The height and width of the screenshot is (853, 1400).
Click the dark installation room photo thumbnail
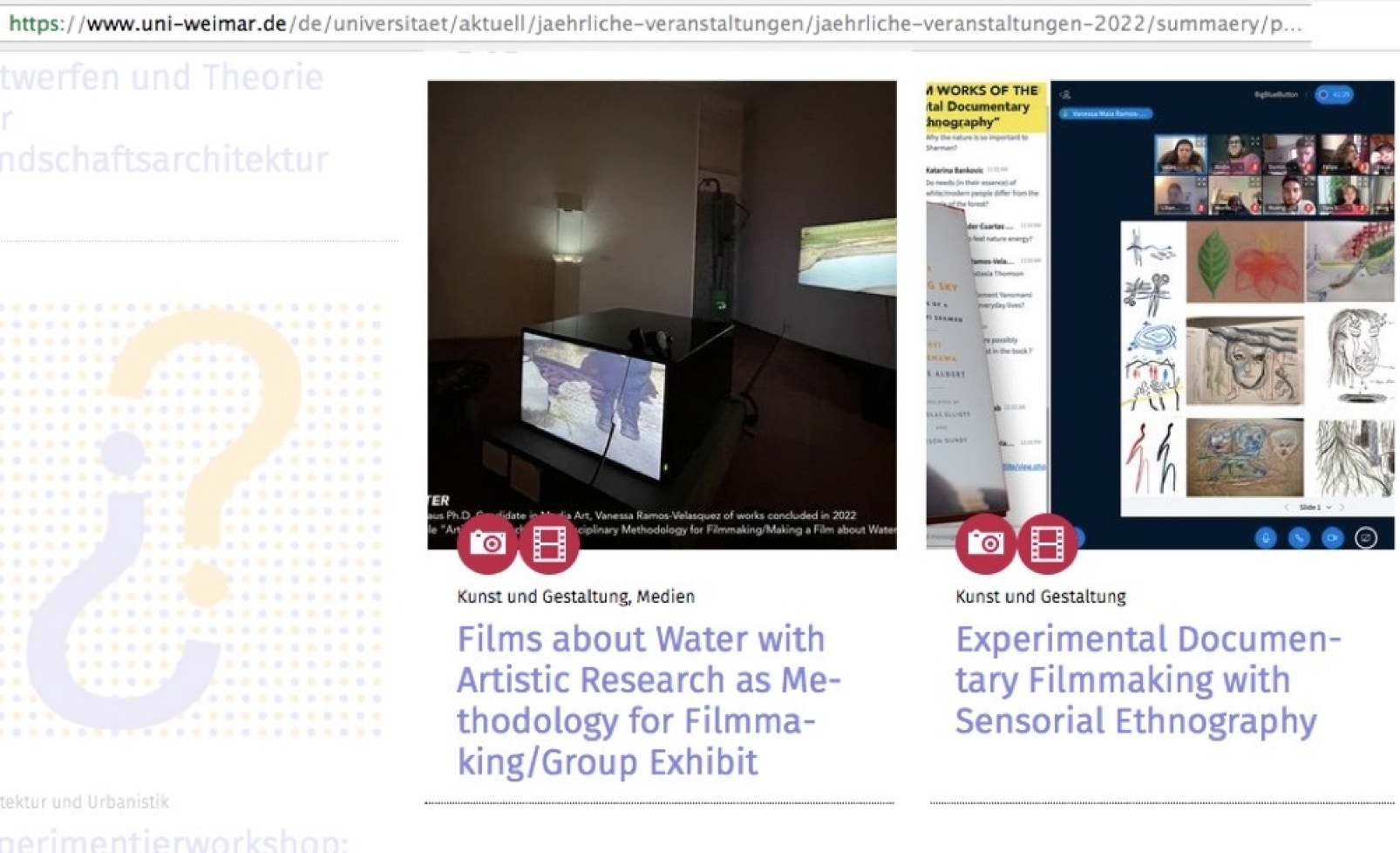[x=661, y=297]
